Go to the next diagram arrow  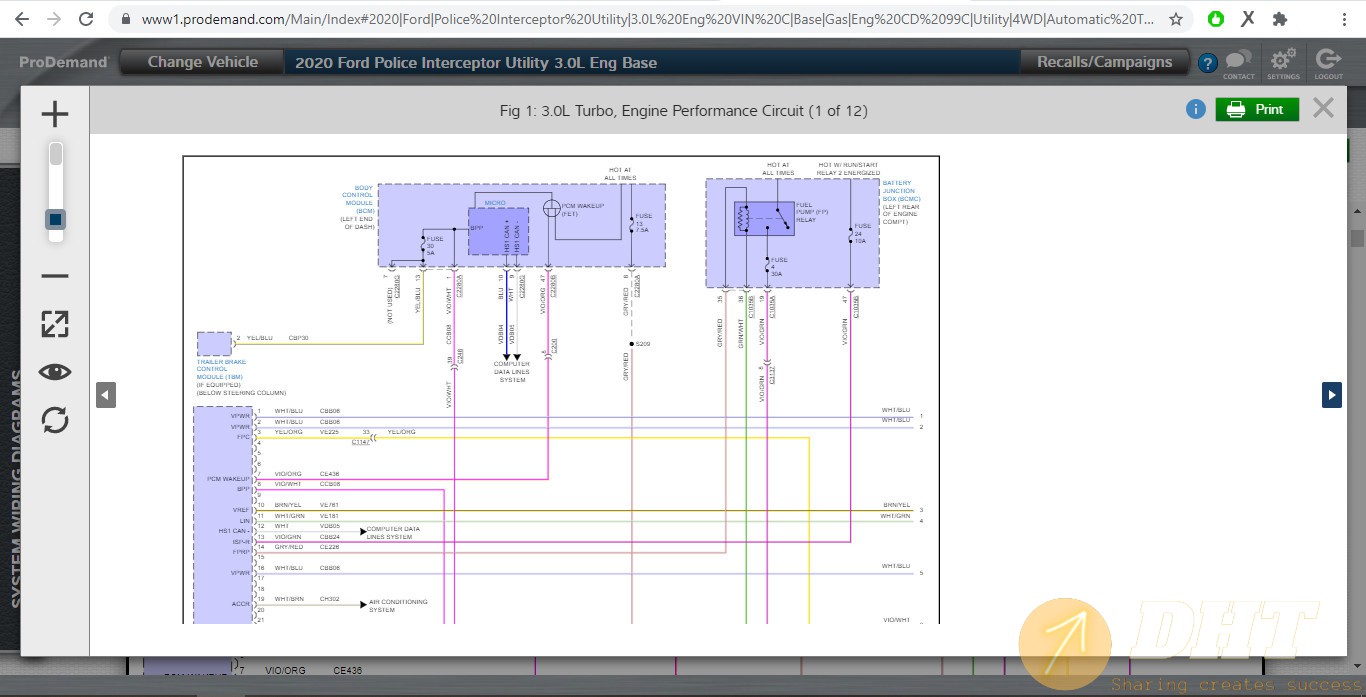click(x=1331, y=395)
